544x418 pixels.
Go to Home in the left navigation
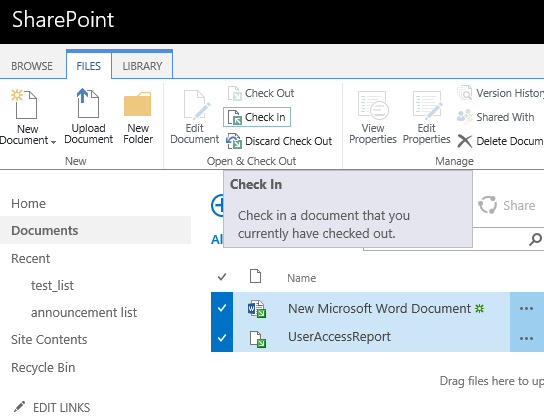click(28, 203)
